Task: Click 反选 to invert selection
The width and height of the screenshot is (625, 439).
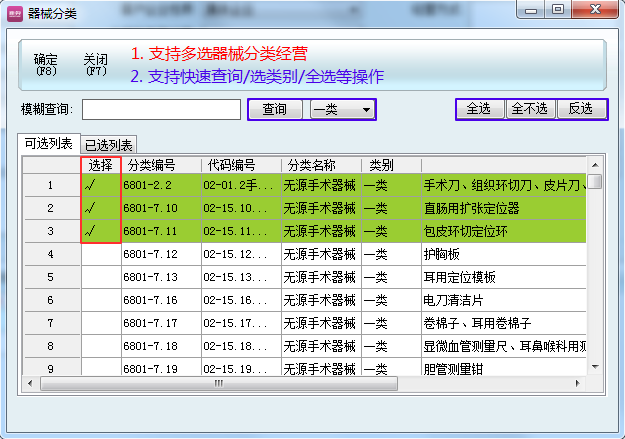Action: (580, 109)
